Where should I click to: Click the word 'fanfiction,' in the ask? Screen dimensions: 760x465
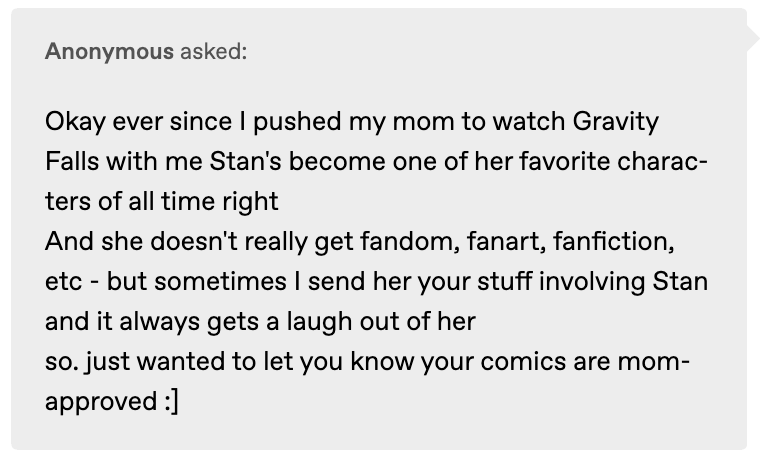[589, 241]
